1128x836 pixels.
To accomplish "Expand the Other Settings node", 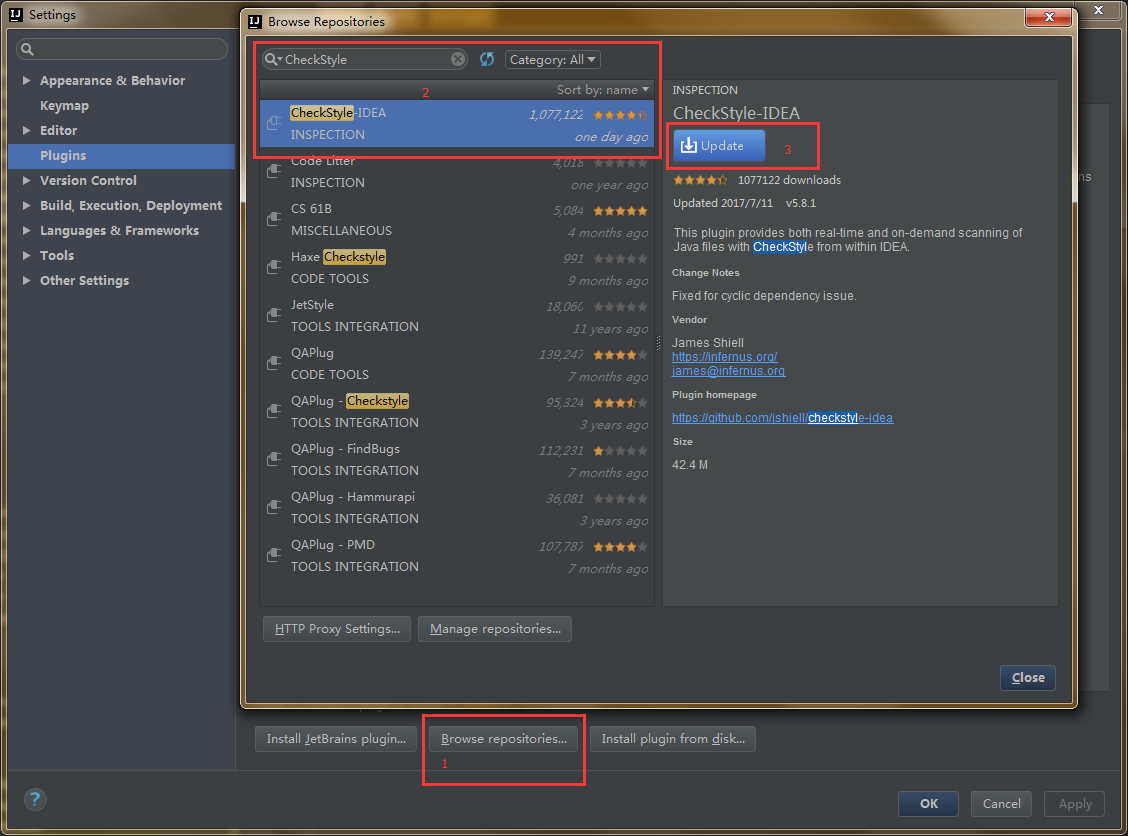I will (x=26, y=281).
